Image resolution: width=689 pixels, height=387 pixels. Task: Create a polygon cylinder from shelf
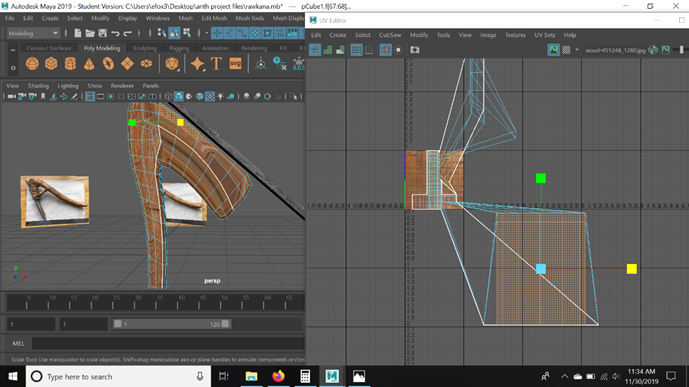point(70,64)
